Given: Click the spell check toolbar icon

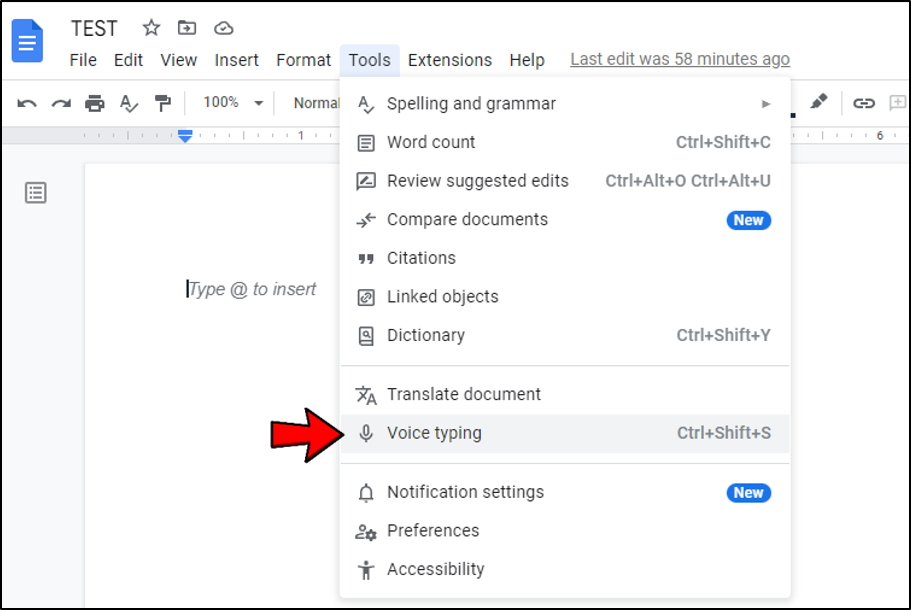Looking at the screenshot, I should pyautogui.click(x=128, y=103).
